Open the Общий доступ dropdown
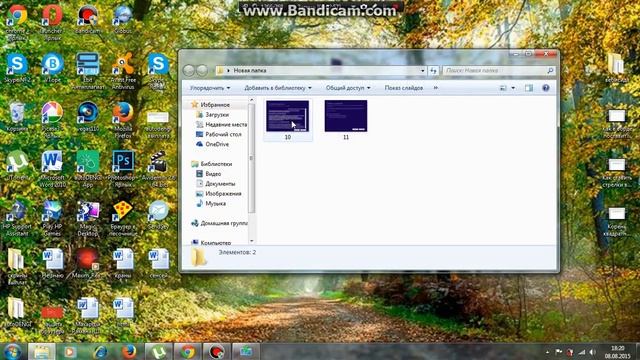The image size is (640, 360). 348,88
